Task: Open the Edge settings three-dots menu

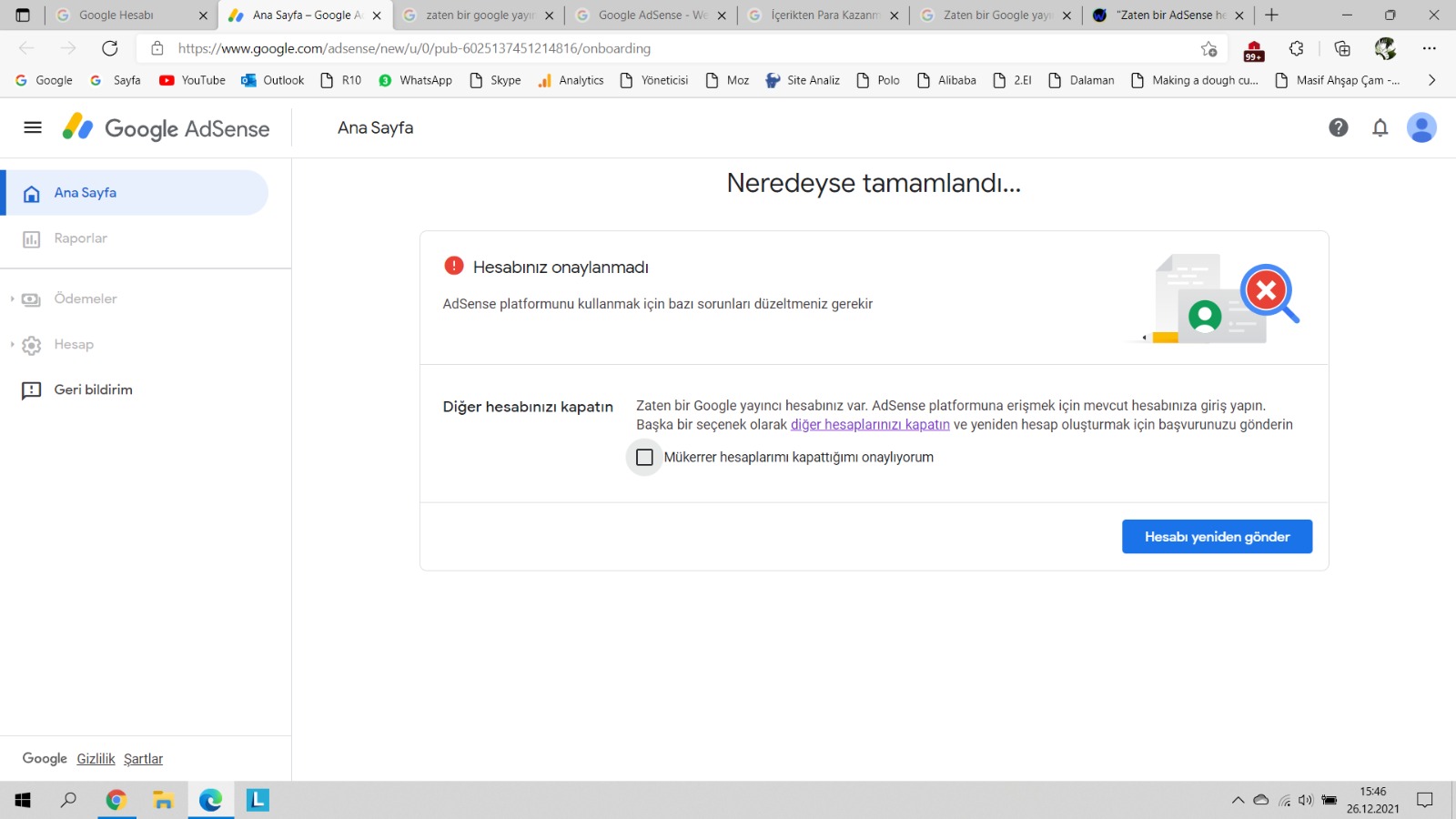Action: [1429, 48]
